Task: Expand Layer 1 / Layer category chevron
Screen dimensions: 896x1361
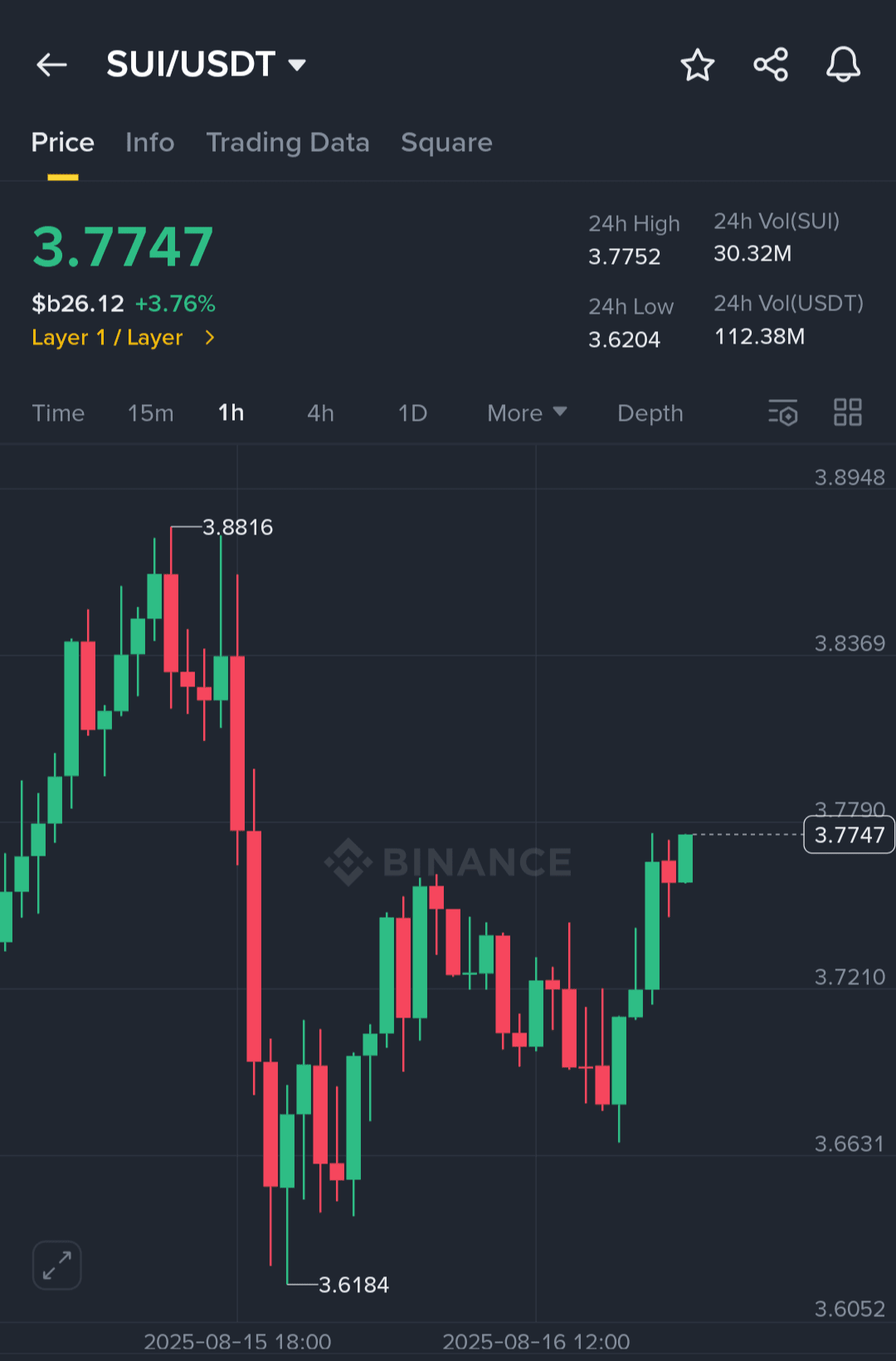Action: [210, 338]
